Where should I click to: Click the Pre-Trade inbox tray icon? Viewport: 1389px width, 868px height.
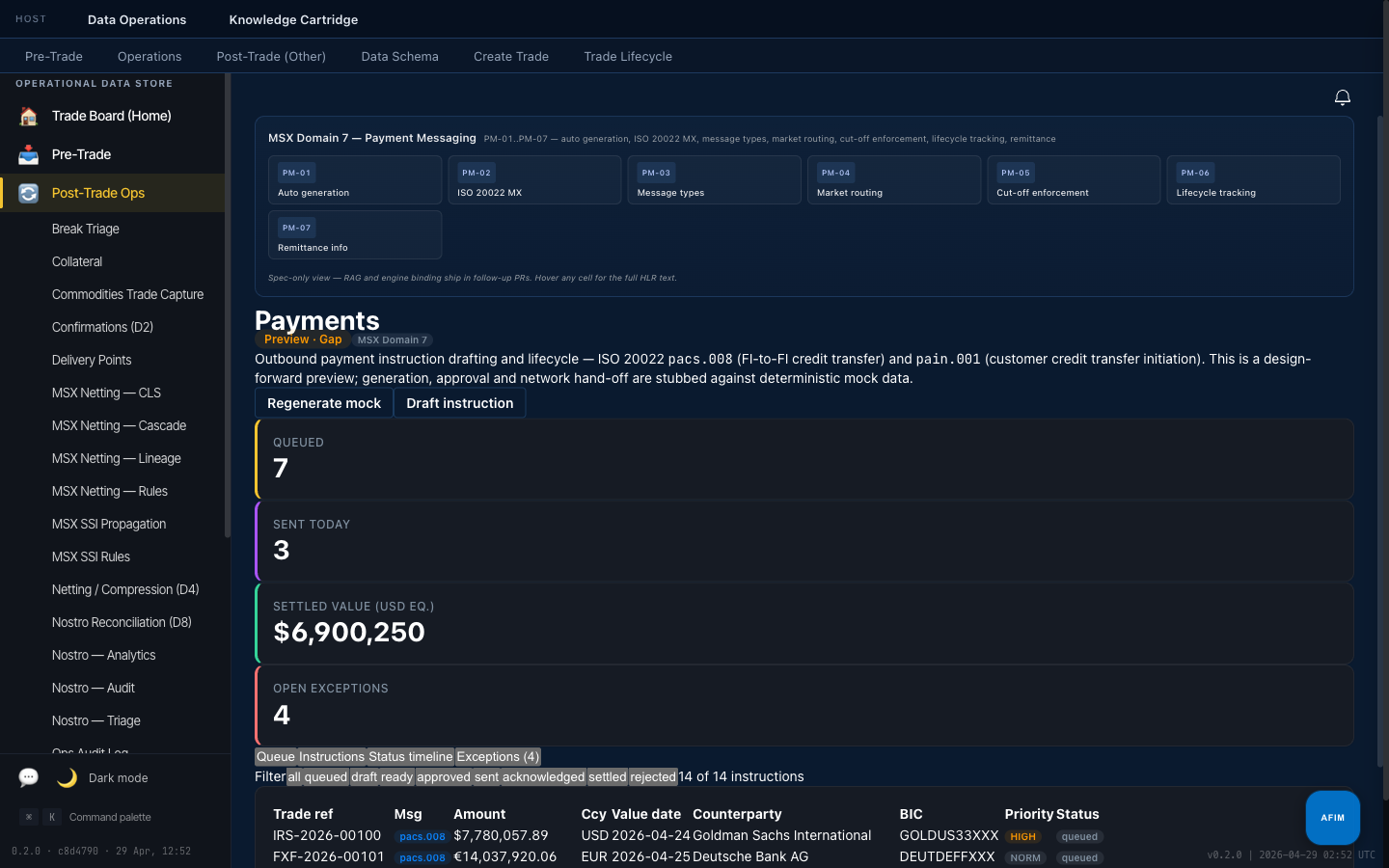tap(29, 154)
